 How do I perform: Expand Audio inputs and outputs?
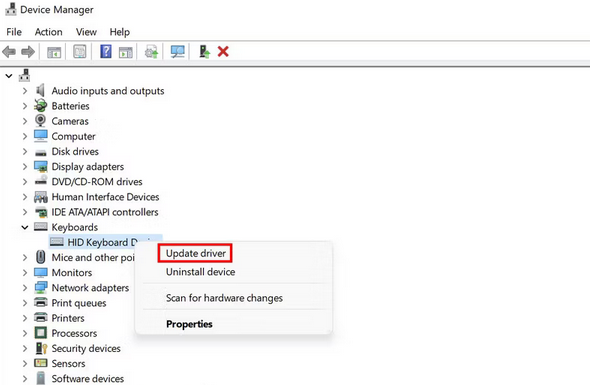click(x=25, y=91)
